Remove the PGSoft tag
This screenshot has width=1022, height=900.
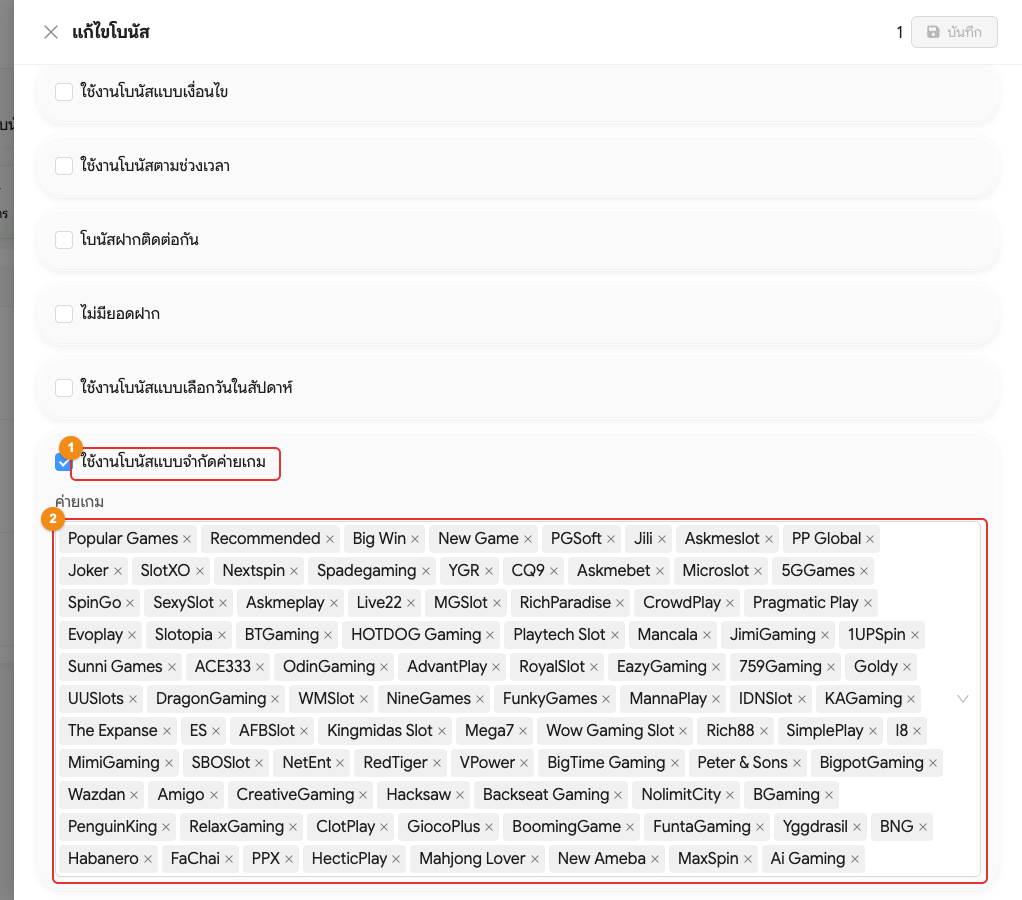(611, 539)
